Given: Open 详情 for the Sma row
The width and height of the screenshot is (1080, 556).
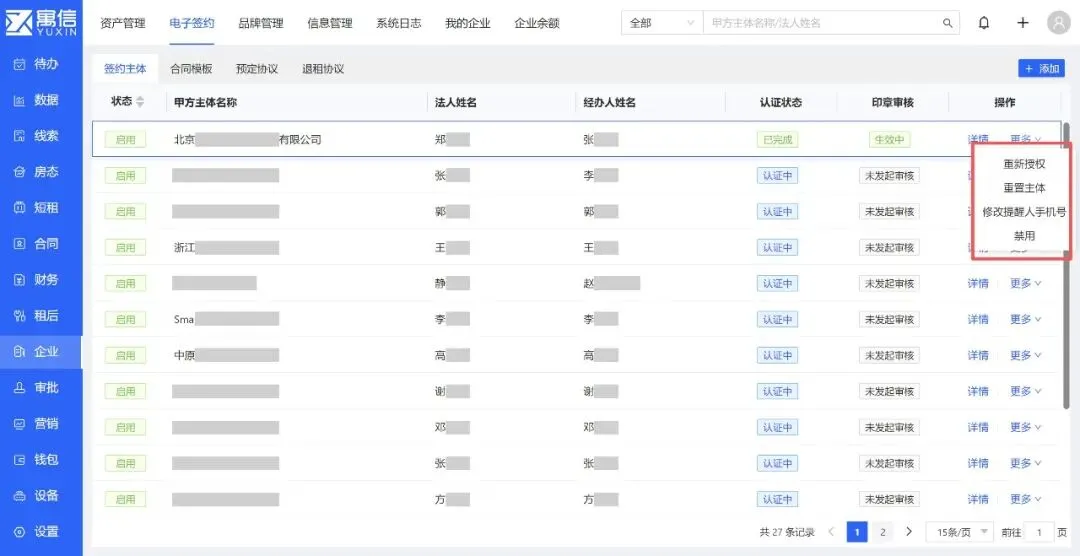Looking at the screenshot, I should coord(978,319).
